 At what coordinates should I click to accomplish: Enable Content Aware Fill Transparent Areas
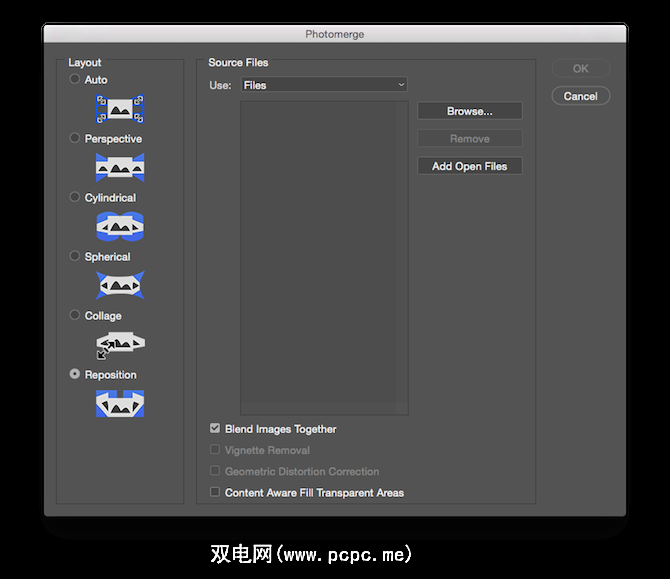pos(215,492)
